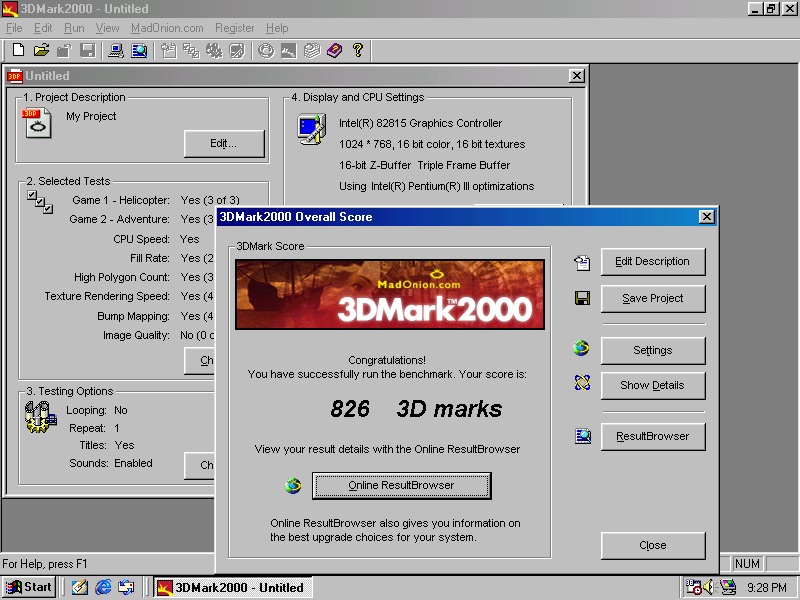Click the Start button
This screenshot has height=600, width=800.
point(29,587)
